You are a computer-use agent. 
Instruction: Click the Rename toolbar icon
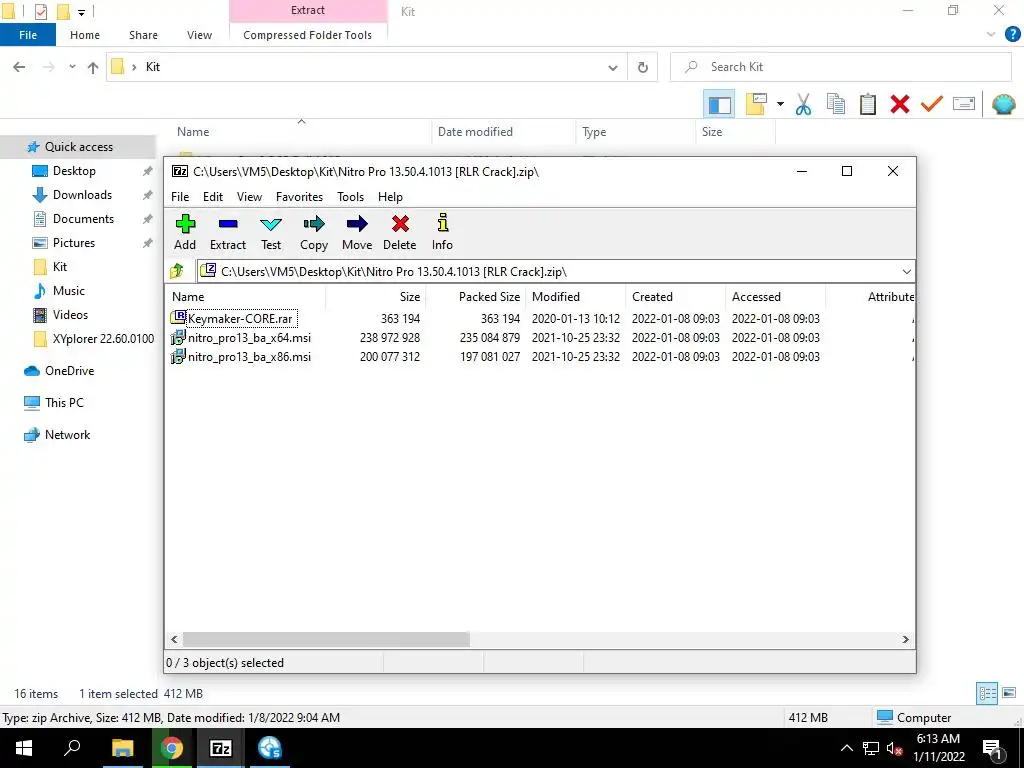coord(964,104)
